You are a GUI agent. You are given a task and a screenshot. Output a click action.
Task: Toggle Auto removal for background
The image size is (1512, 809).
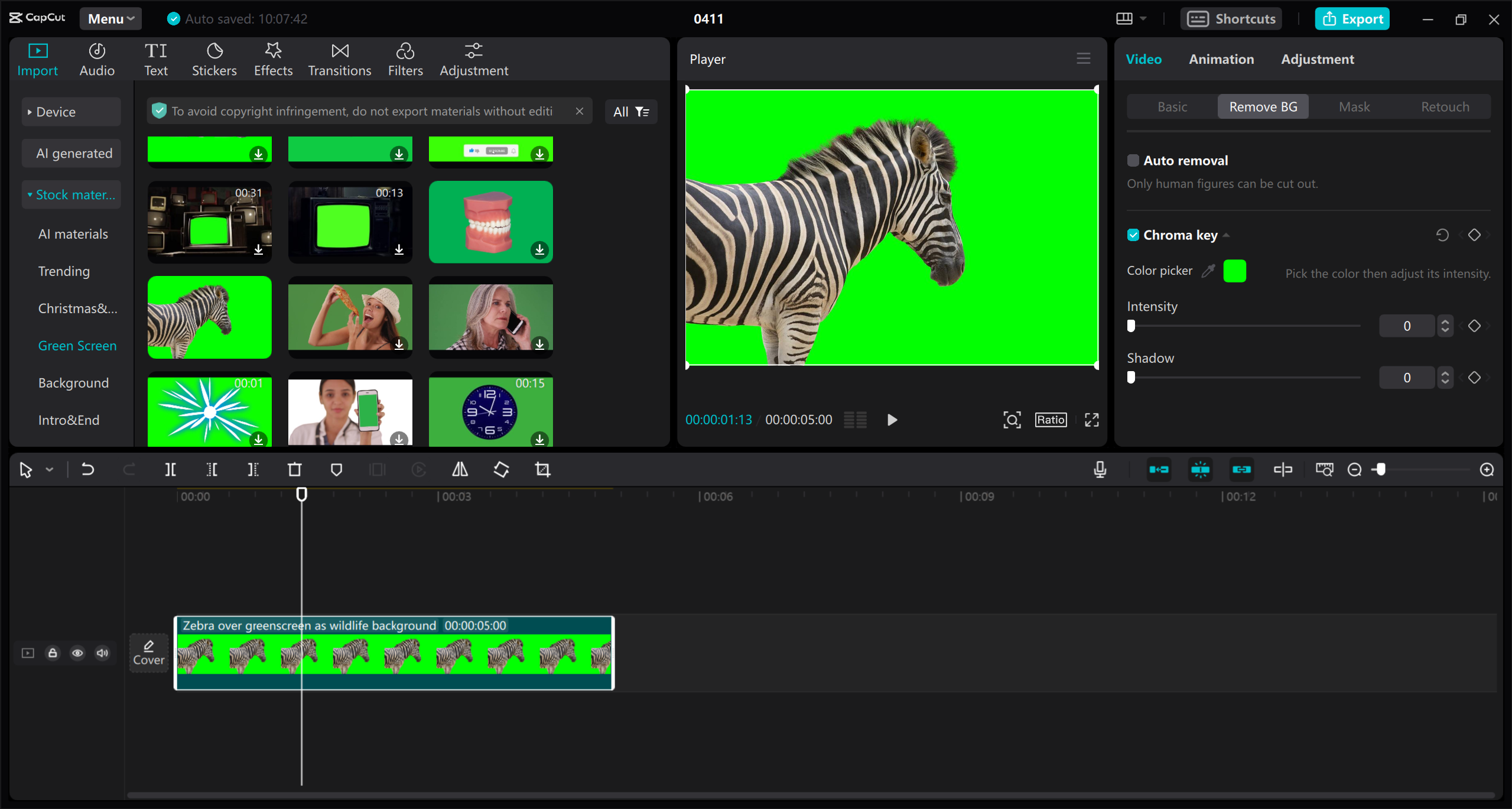(x=1132, y=160)
